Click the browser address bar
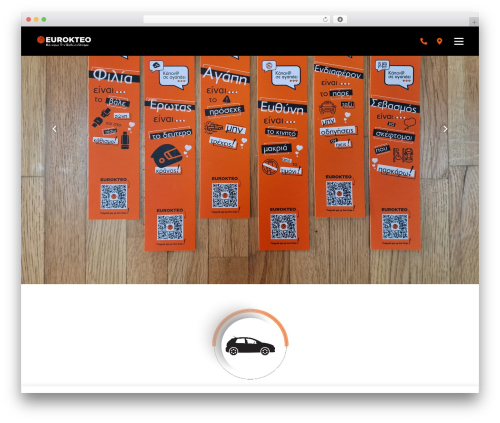The image size is (500, 423). point(237,19)
